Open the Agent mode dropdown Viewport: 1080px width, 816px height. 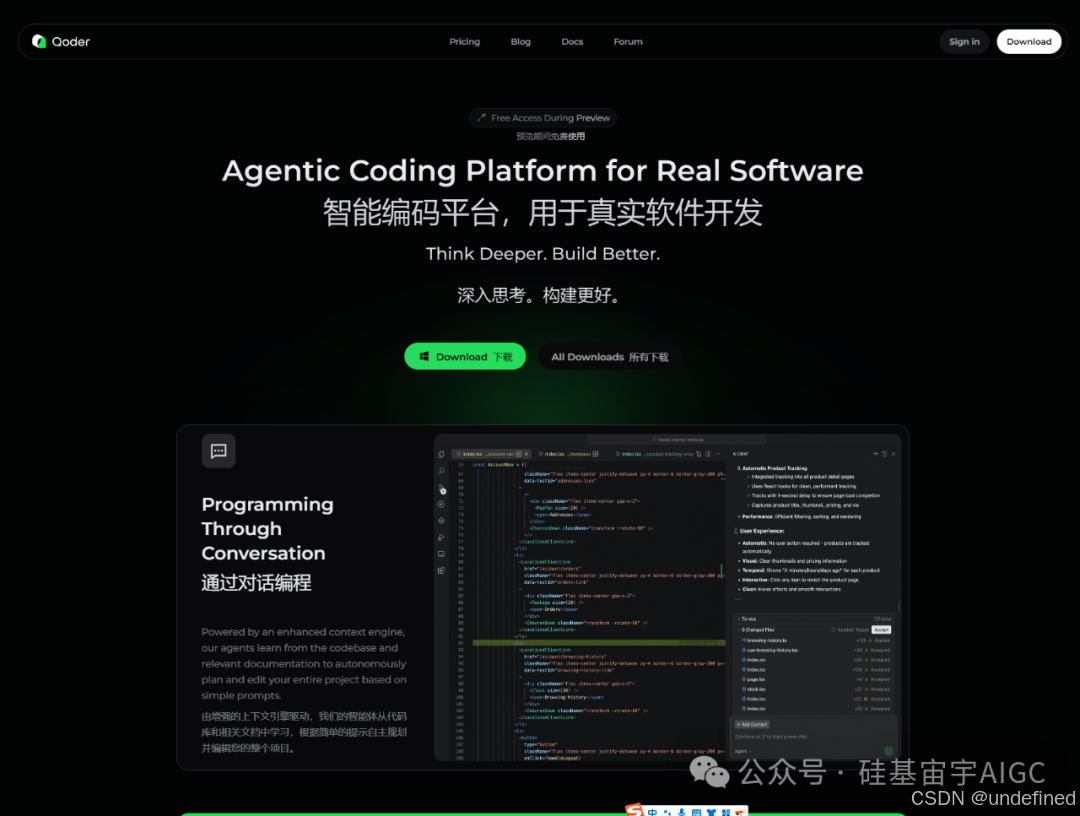tap(742, 751)
